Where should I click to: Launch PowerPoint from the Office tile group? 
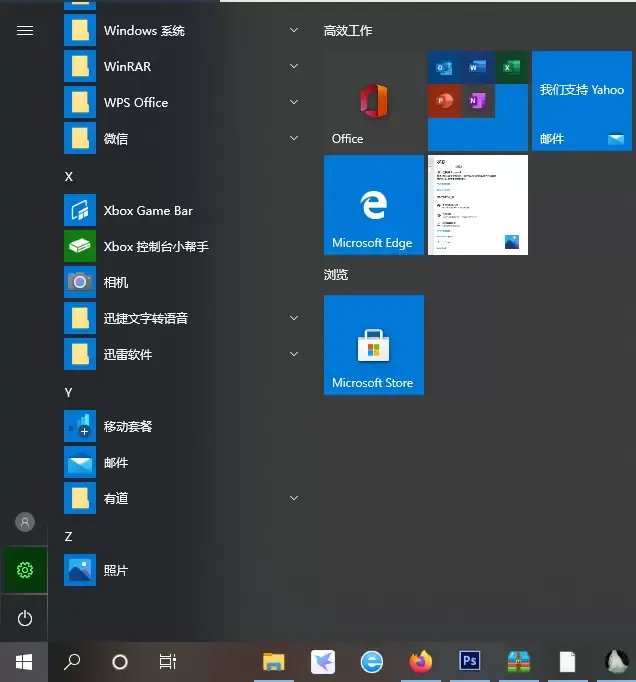[x=444, y=101]
